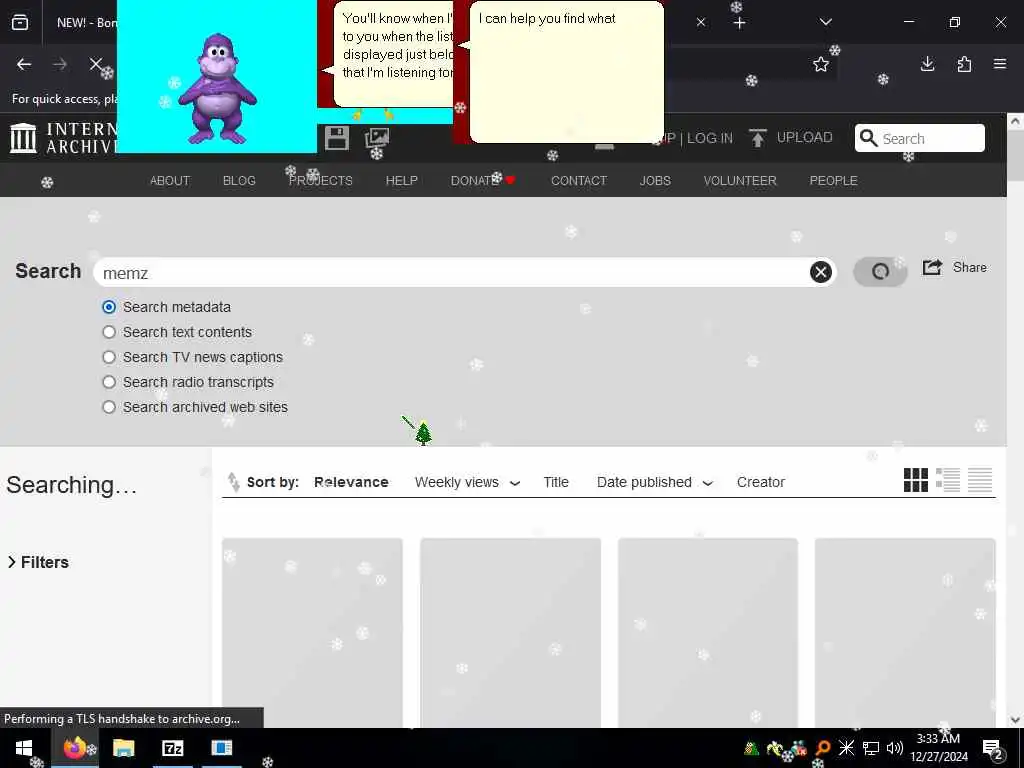Bookmark this page with the star icon
The image size is (1024, 768).
tap(820, 64)
